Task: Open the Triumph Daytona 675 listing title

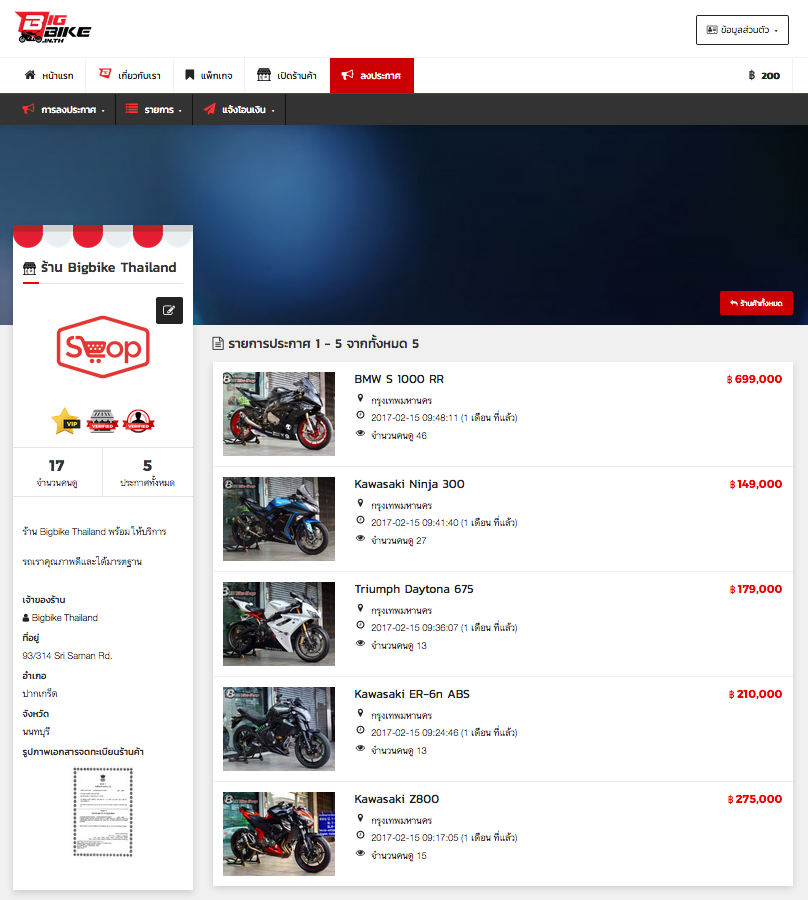Action: (414, 589)
